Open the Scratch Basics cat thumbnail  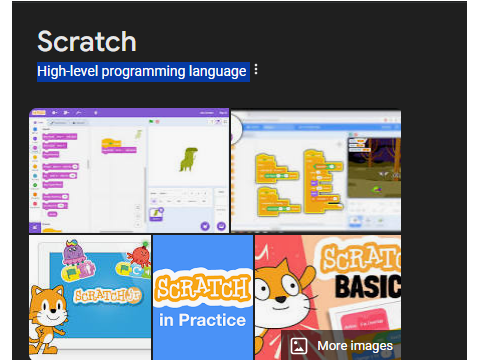(x=328, y=297)
